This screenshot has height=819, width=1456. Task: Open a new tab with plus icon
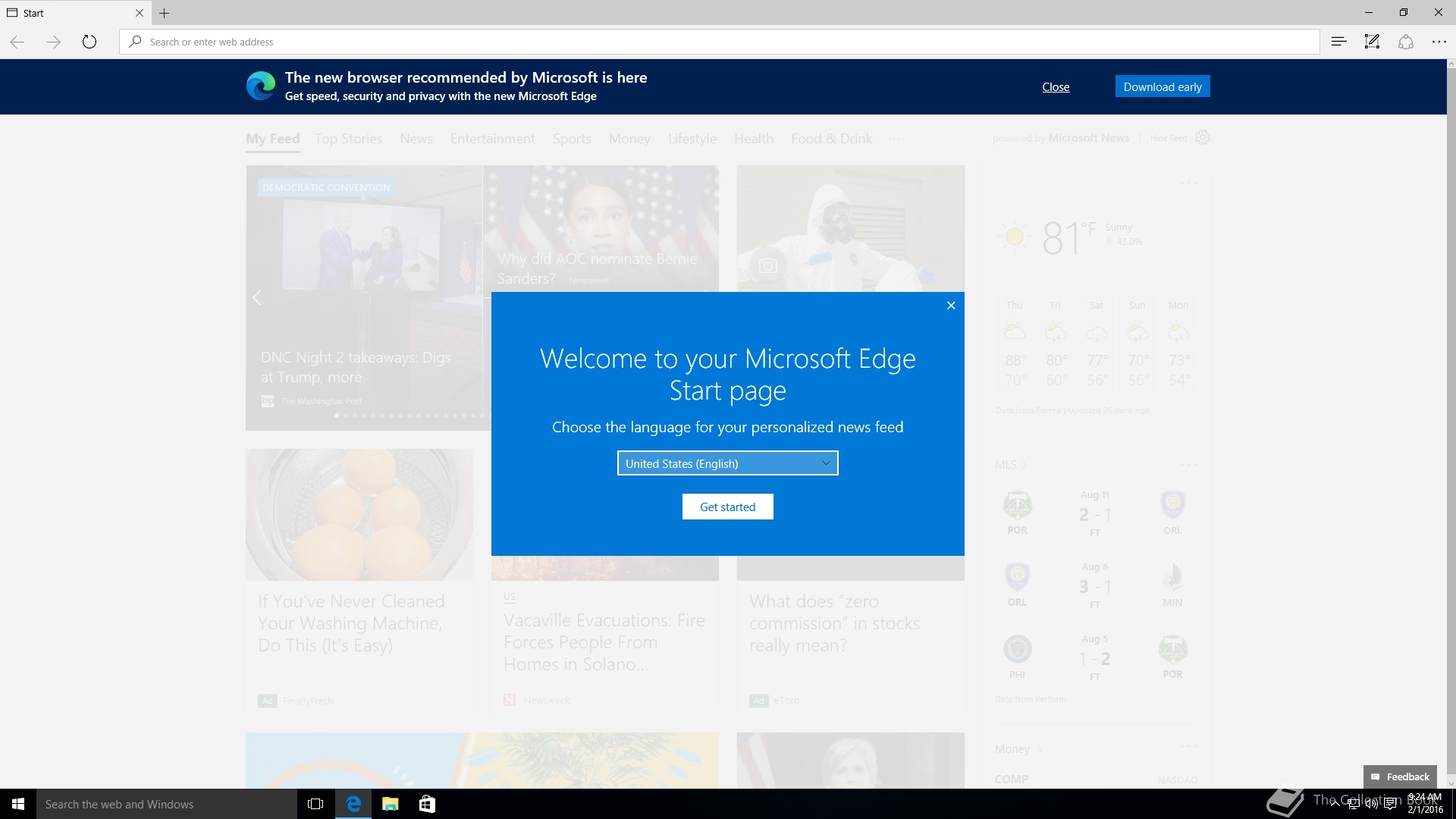[164, 13]
